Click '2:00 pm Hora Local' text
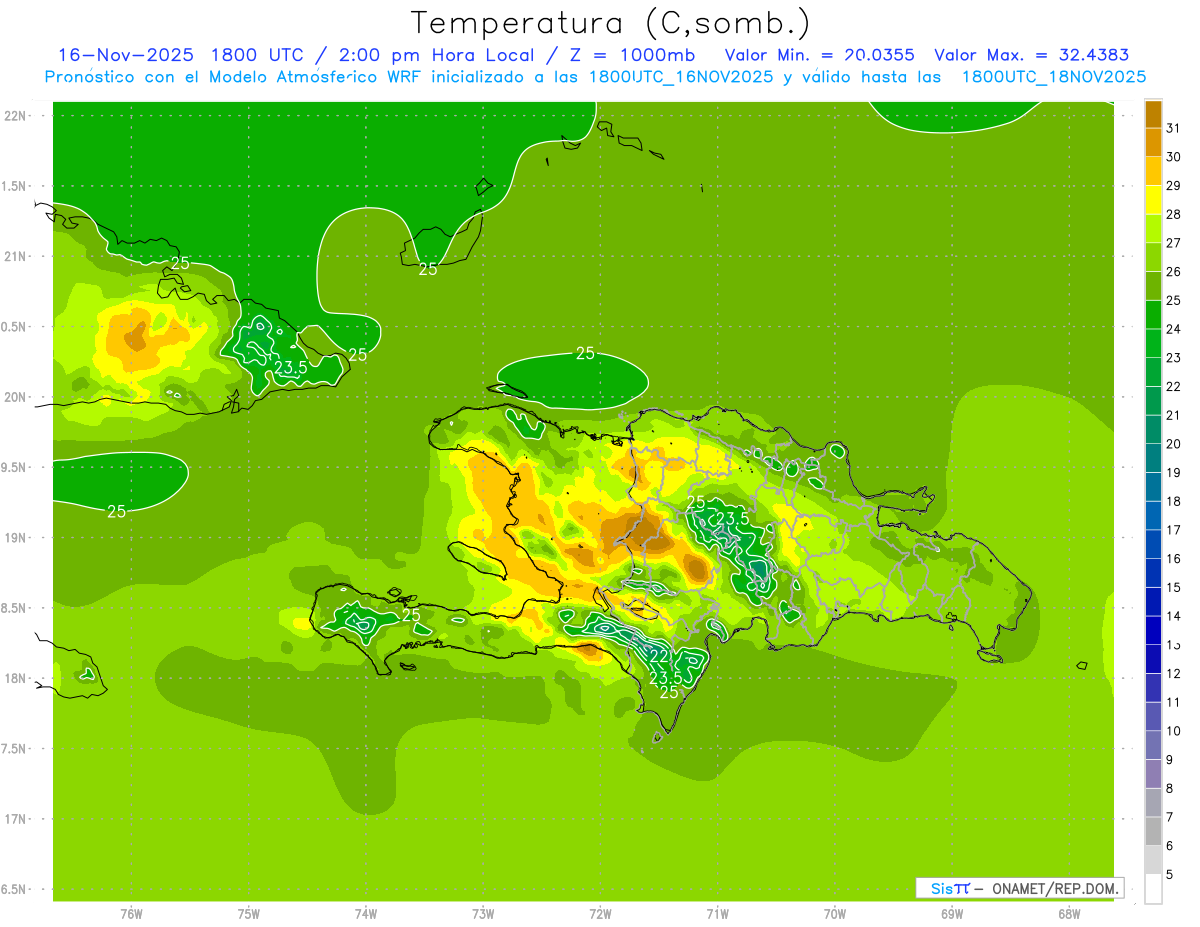 tap(448, 55)
